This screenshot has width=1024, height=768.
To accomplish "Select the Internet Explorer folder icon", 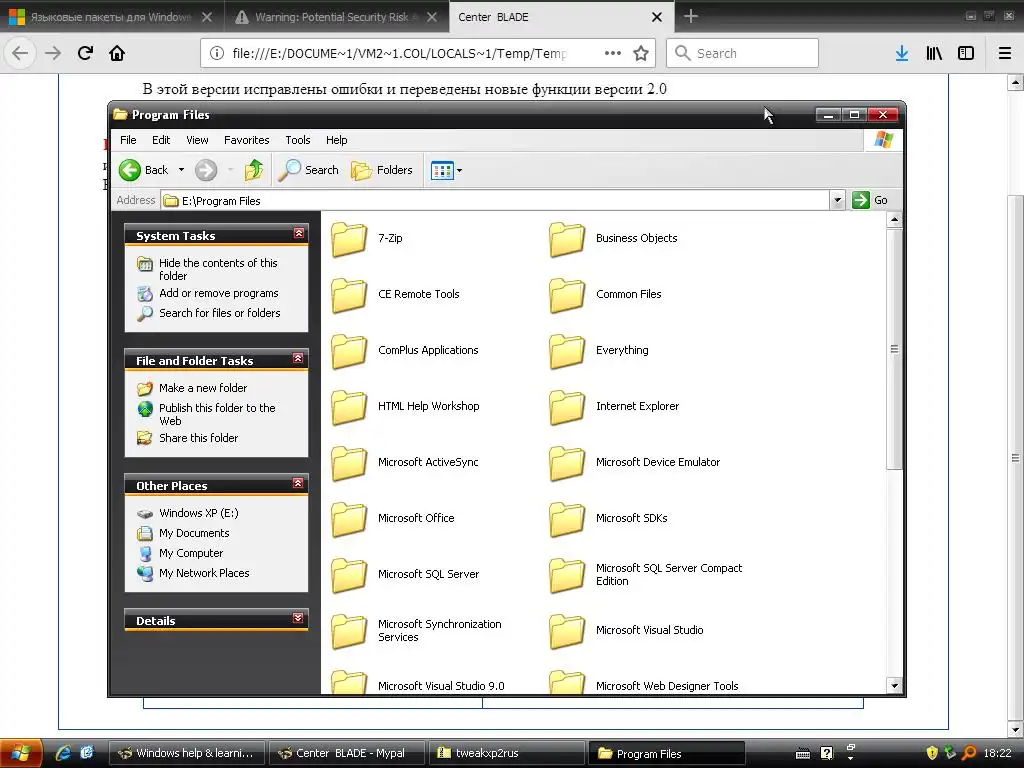I will [567, 407].
